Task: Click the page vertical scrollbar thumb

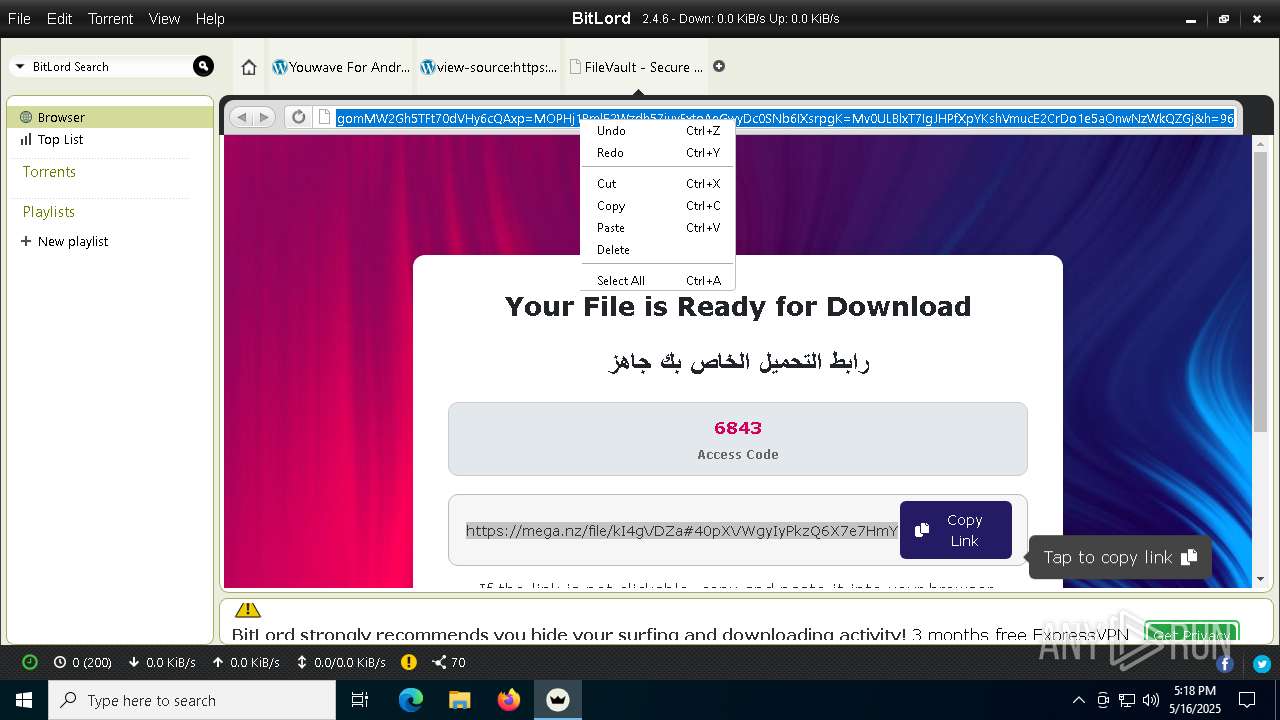Action: pos(1260,292)
